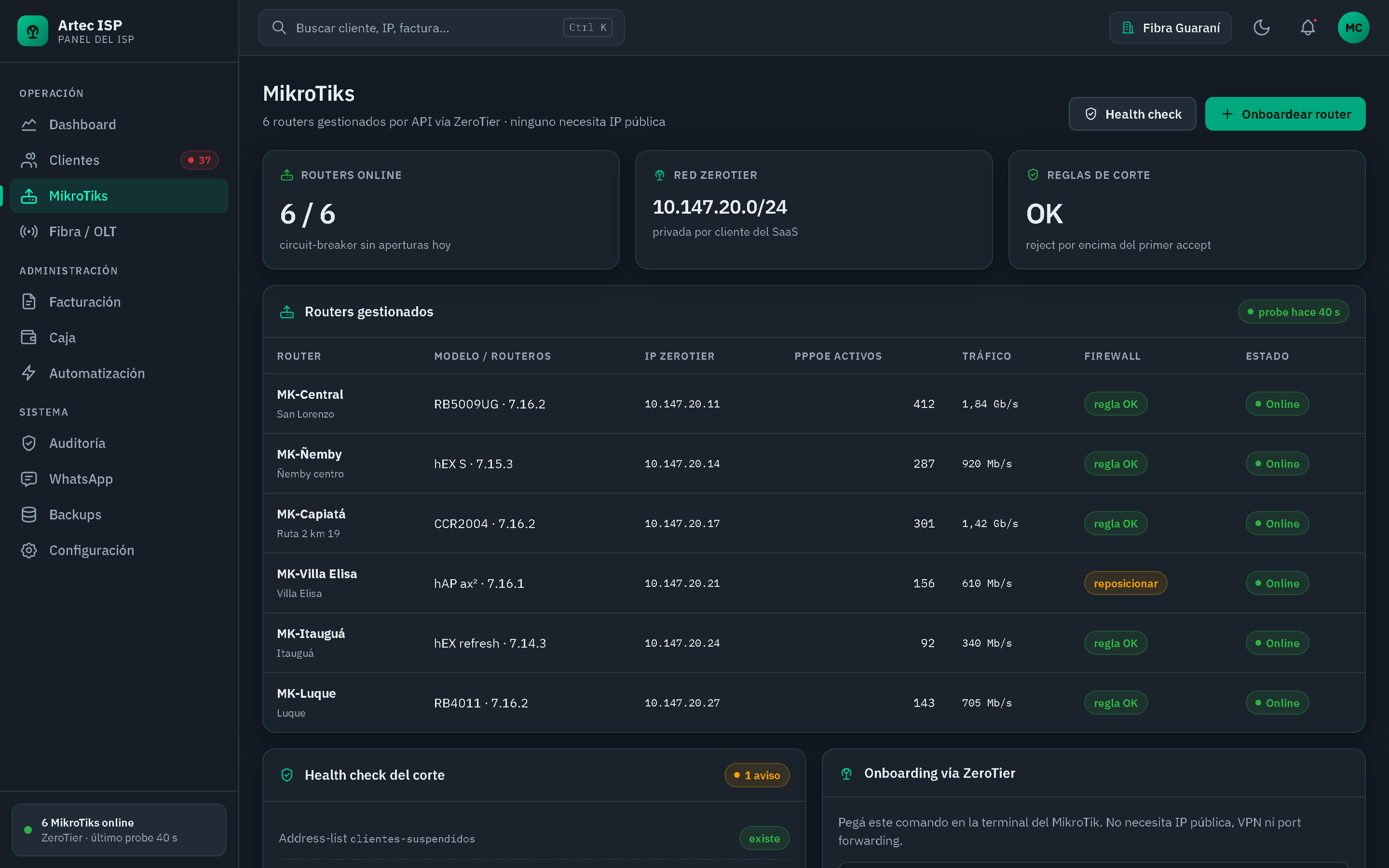Open Automatización in the sidebar
1389x868 pixels.
point(120,373)
